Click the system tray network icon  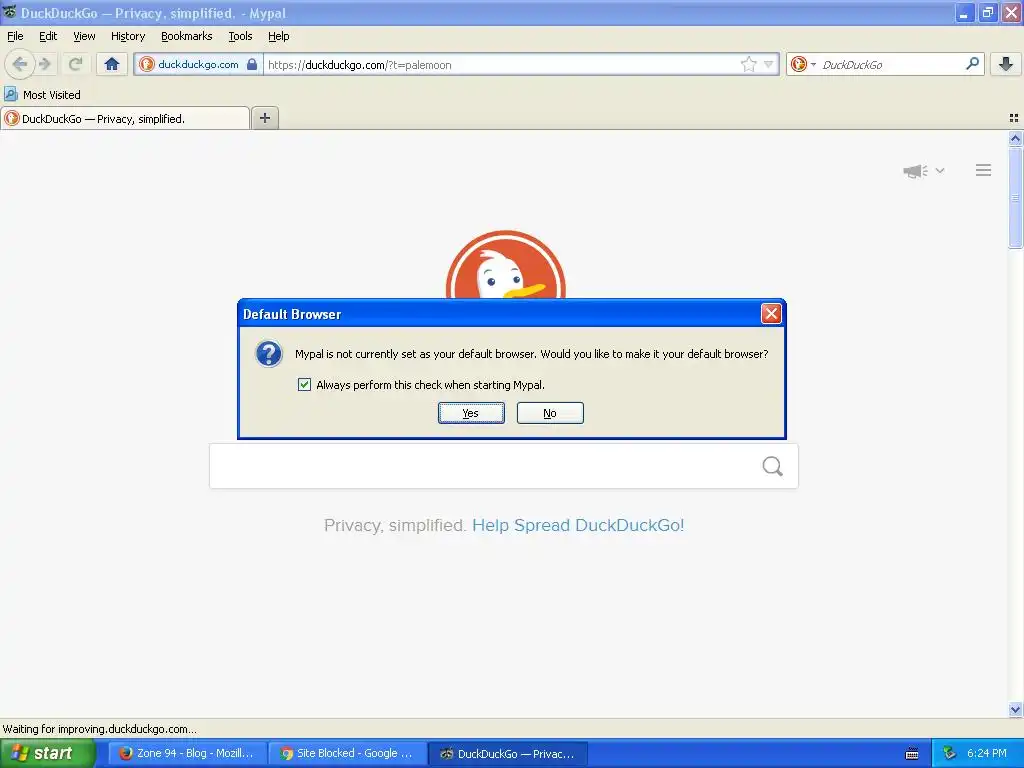(x=949, y=754)
